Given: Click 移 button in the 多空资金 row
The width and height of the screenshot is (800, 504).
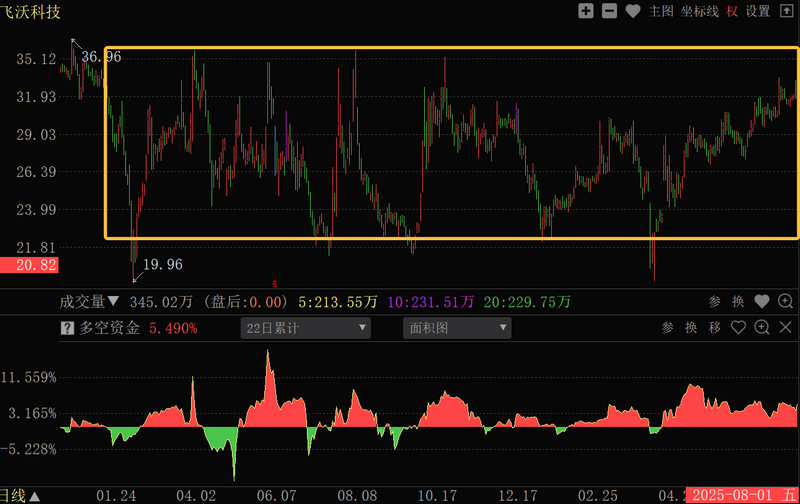Looking at the screenshot, I should pyautogui.click(x=714, y=327).
